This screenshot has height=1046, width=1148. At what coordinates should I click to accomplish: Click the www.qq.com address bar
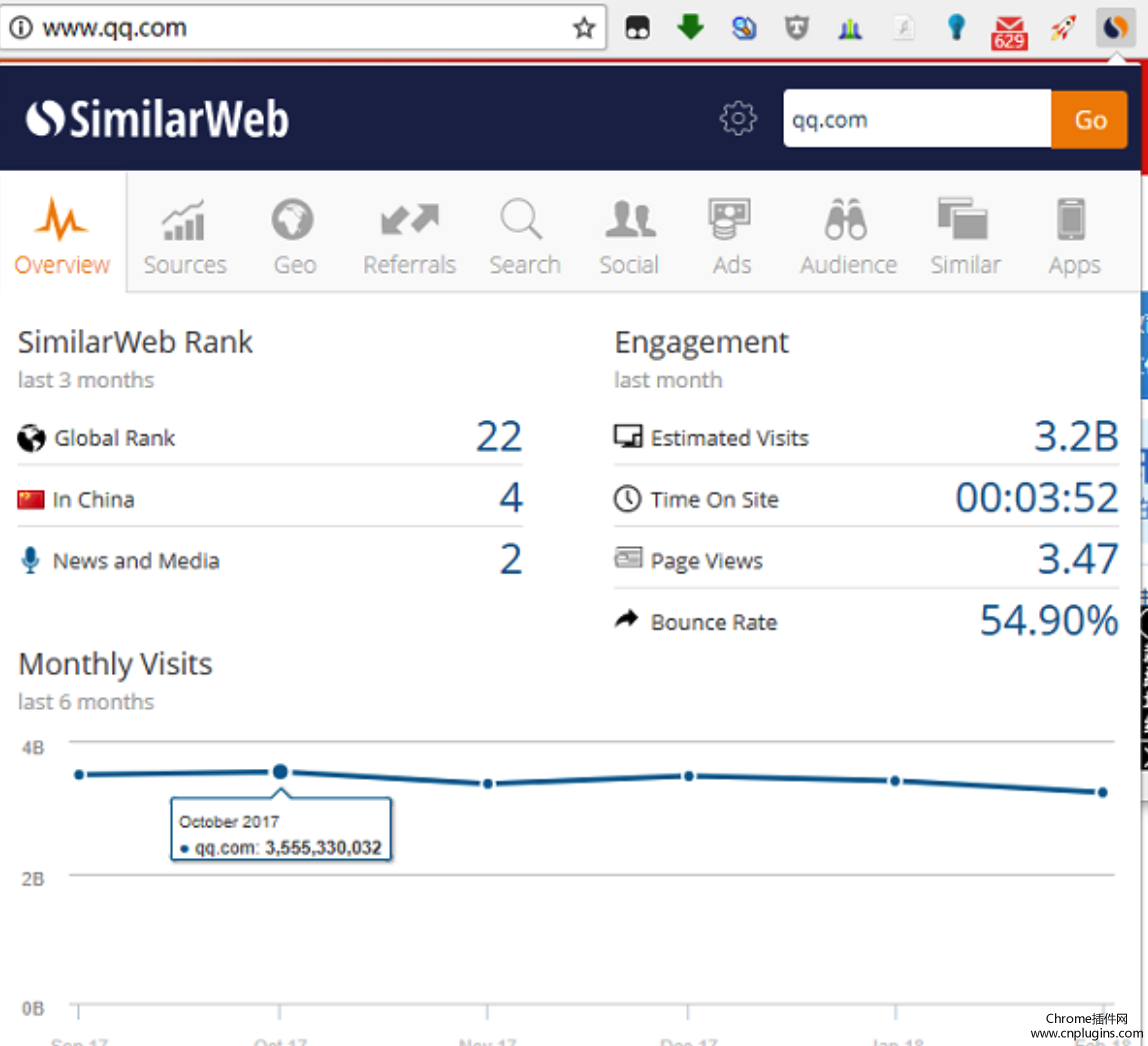pos(304,28)
